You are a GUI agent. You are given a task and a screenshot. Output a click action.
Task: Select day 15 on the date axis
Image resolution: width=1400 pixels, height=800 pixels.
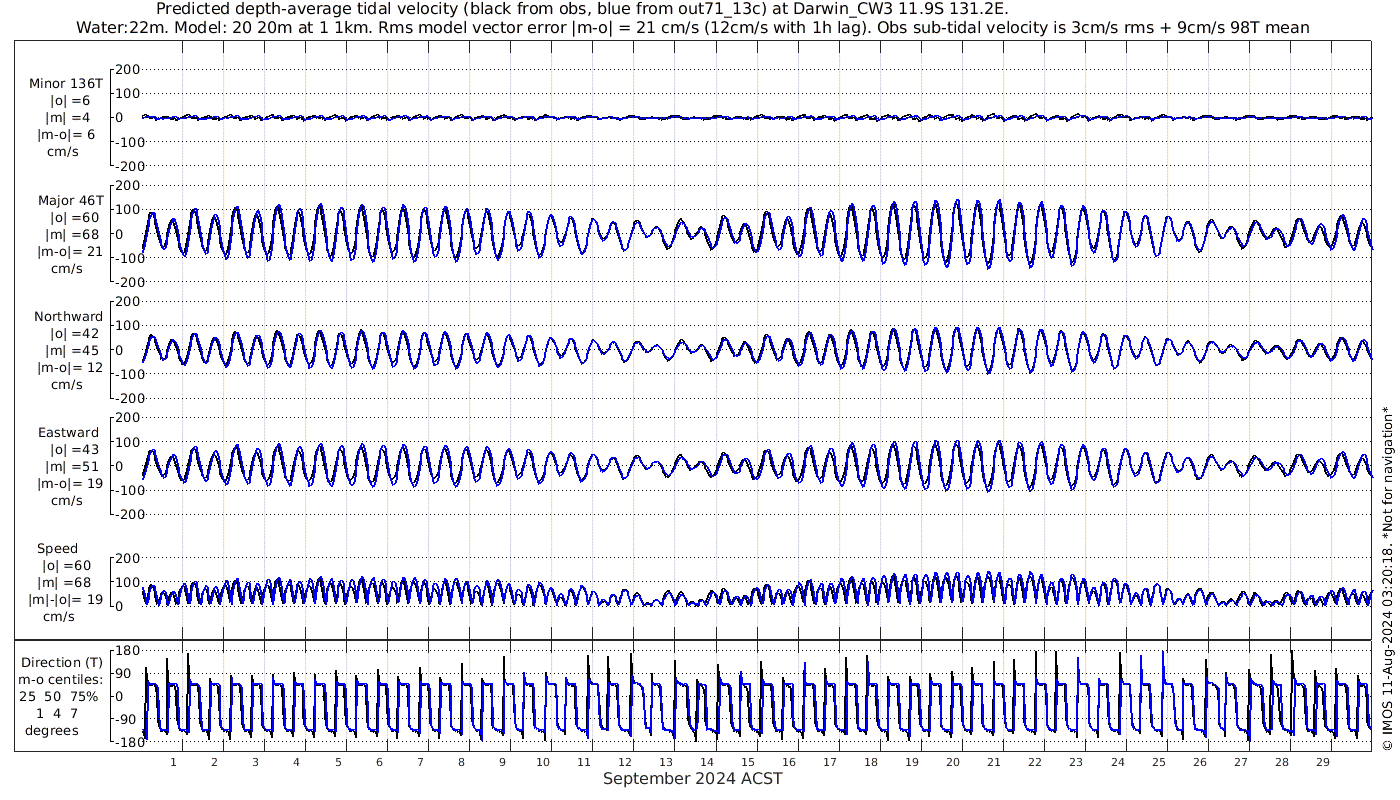click(748, 762)
